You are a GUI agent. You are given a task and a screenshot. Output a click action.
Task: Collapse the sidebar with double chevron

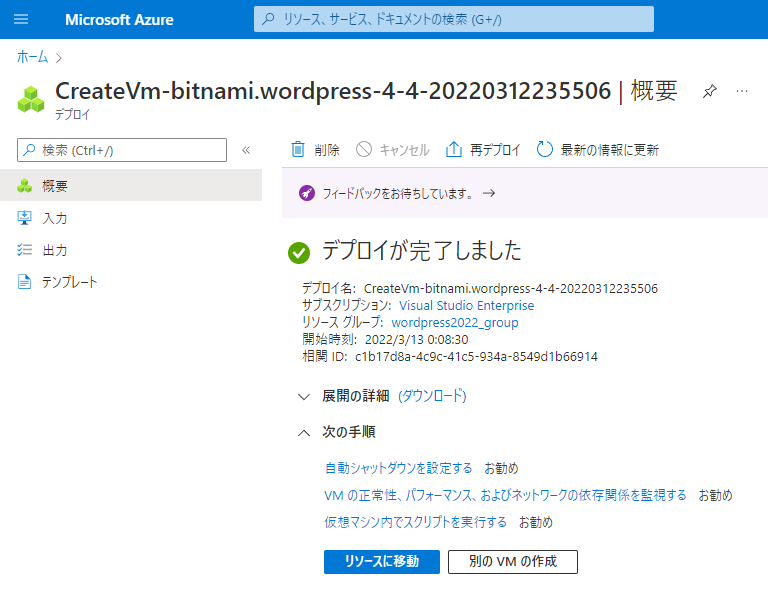[x=246, y=150]
